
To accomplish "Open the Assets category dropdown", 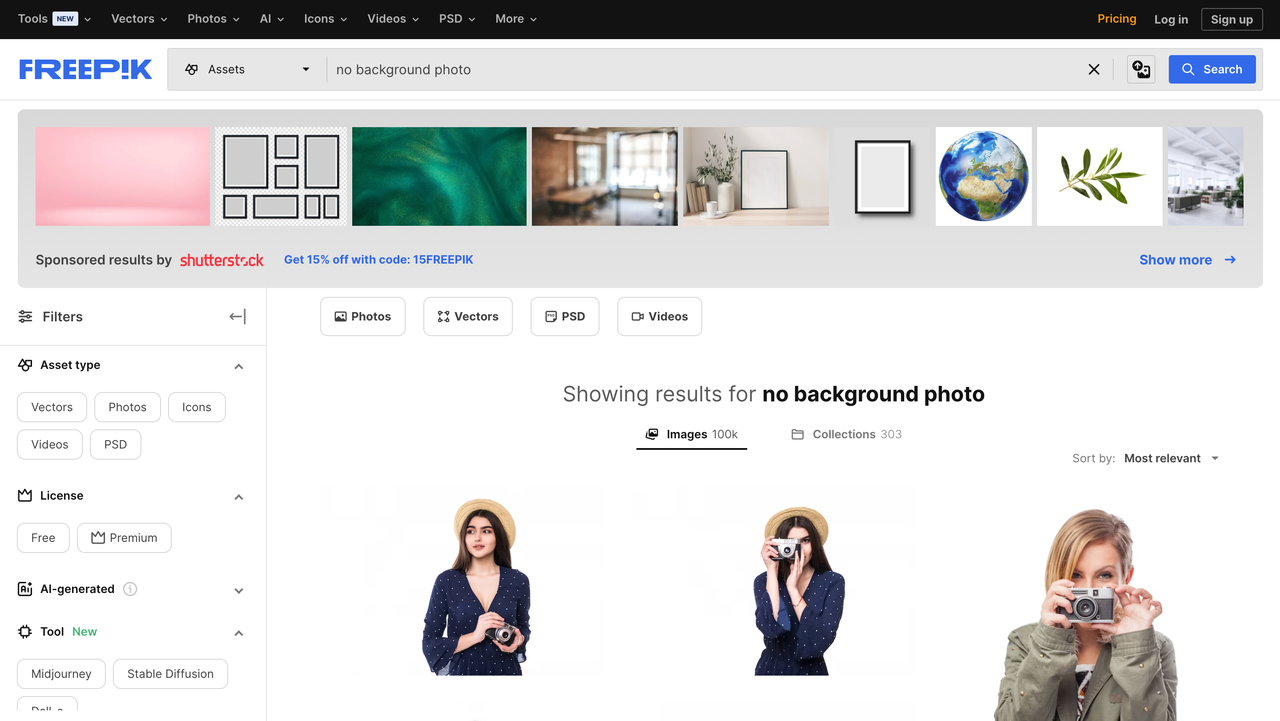I will 247,69.
